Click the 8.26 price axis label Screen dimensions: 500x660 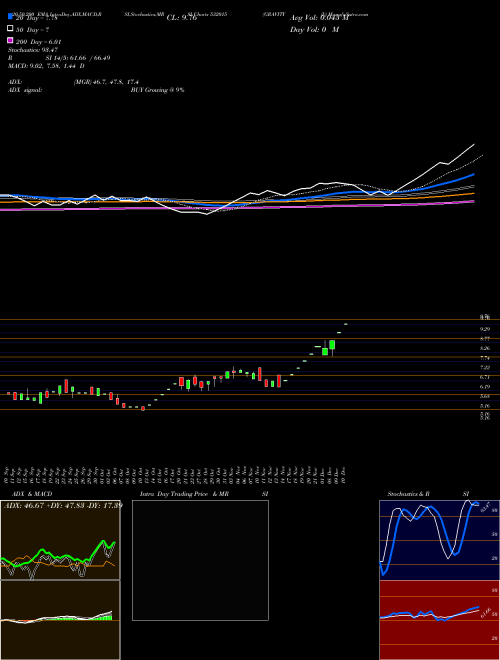coord(484,349)
